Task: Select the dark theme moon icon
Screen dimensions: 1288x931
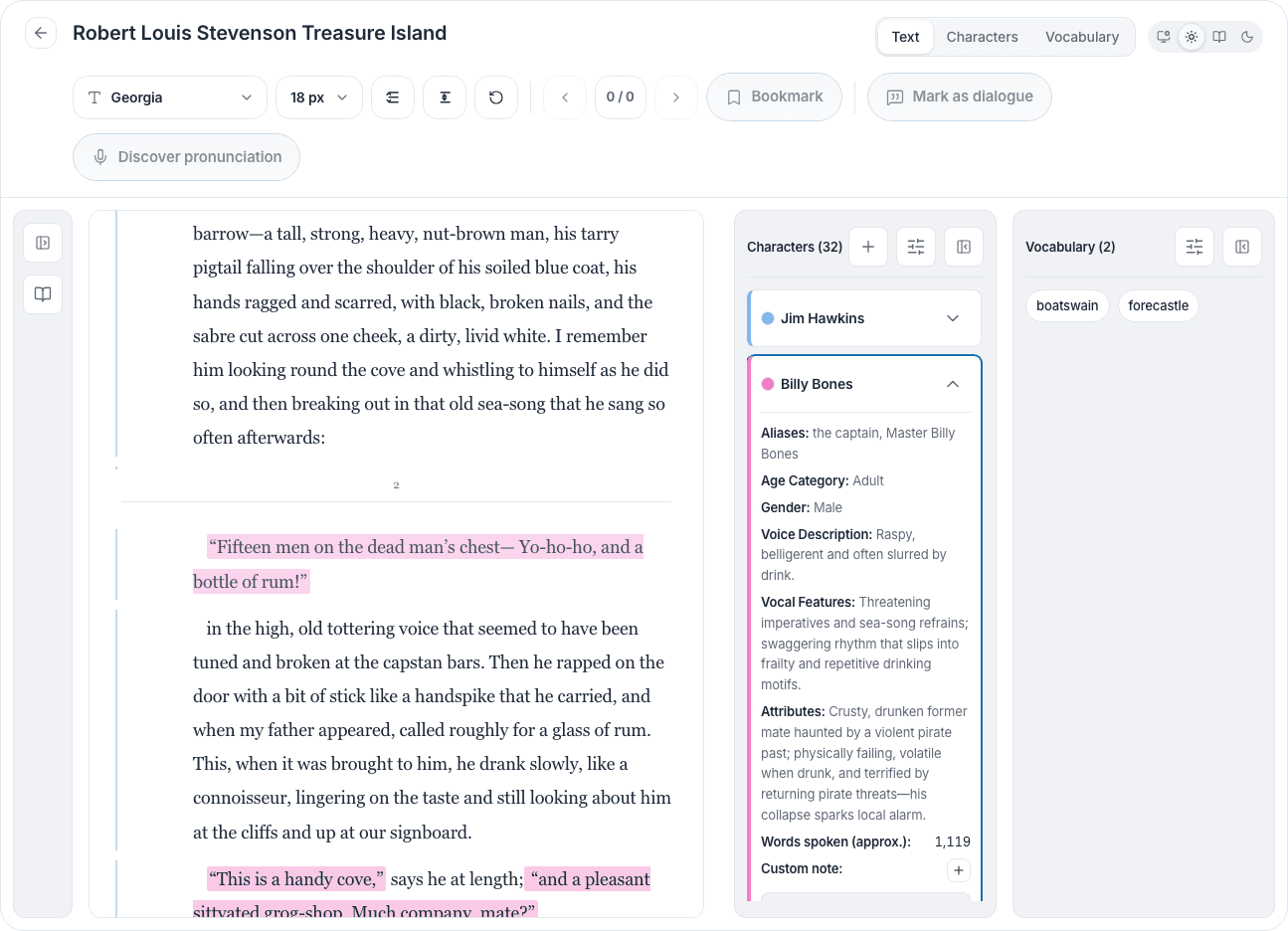Action: coord(1247,37)
